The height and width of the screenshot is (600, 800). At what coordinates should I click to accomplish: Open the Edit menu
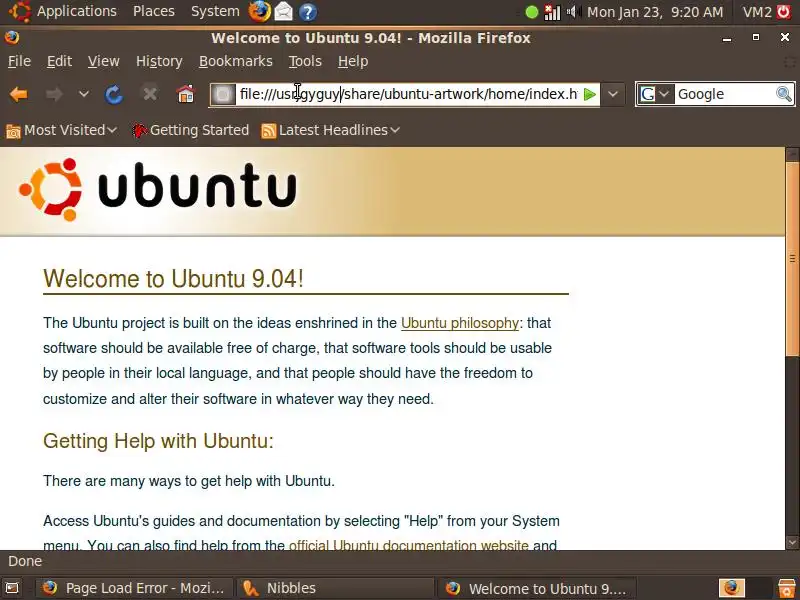point(59,61)
